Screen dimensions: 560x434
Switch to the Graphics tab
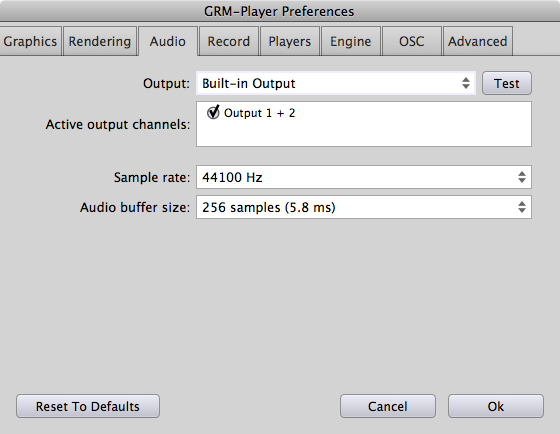click(30, 41)
